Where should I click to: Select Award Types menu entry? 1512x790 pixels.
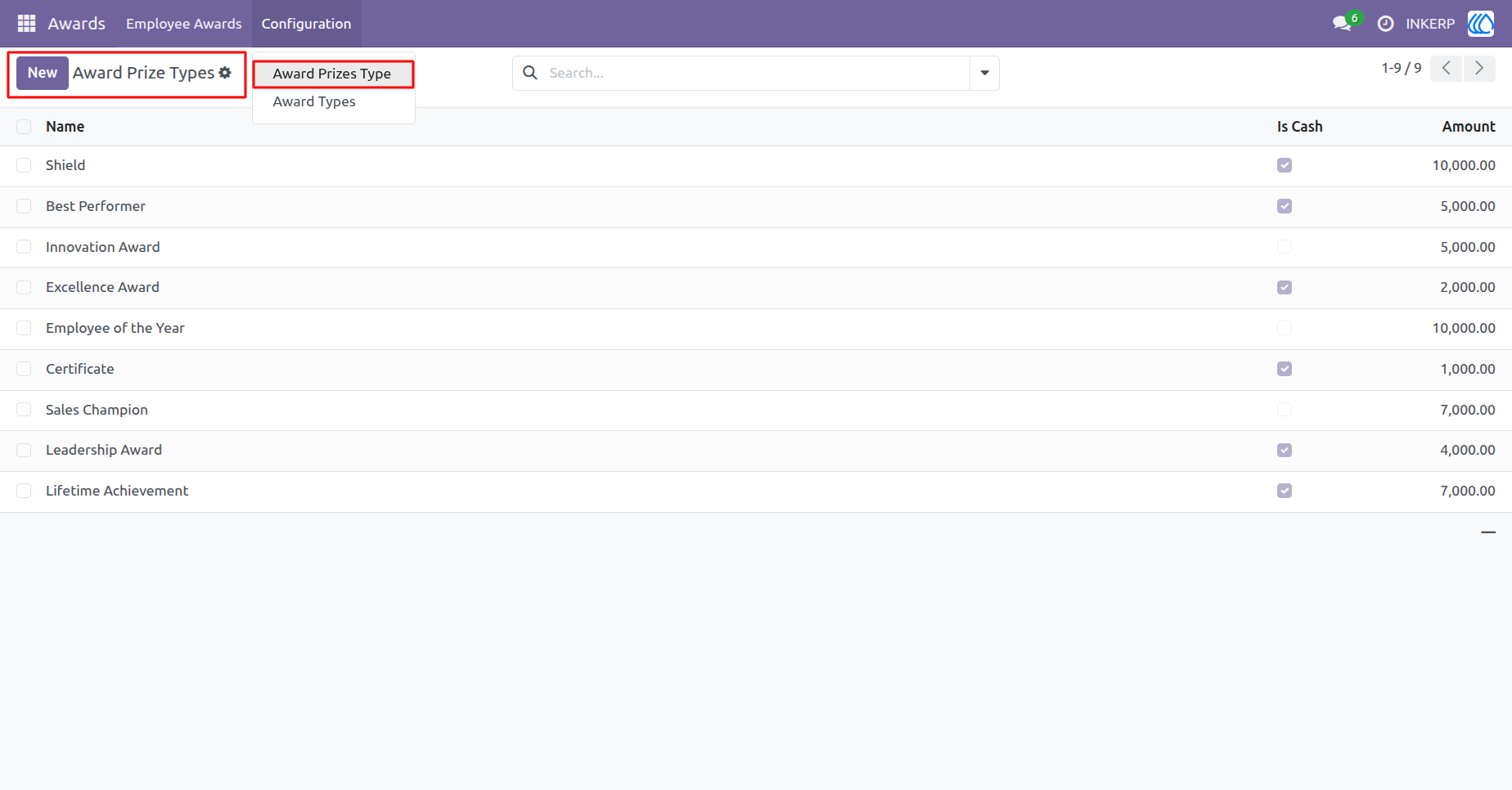point(314,101)
